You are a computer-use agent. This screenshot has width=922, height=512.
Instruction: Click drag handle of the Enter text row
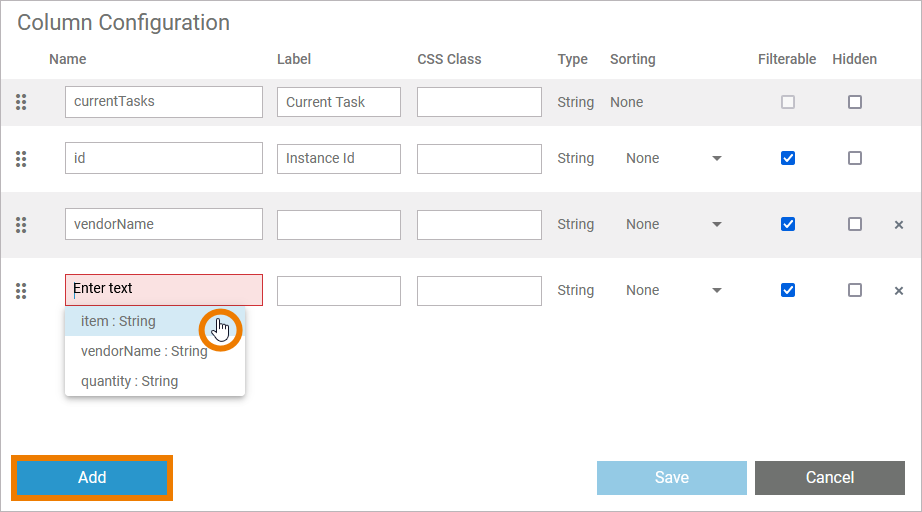[21, 290]
